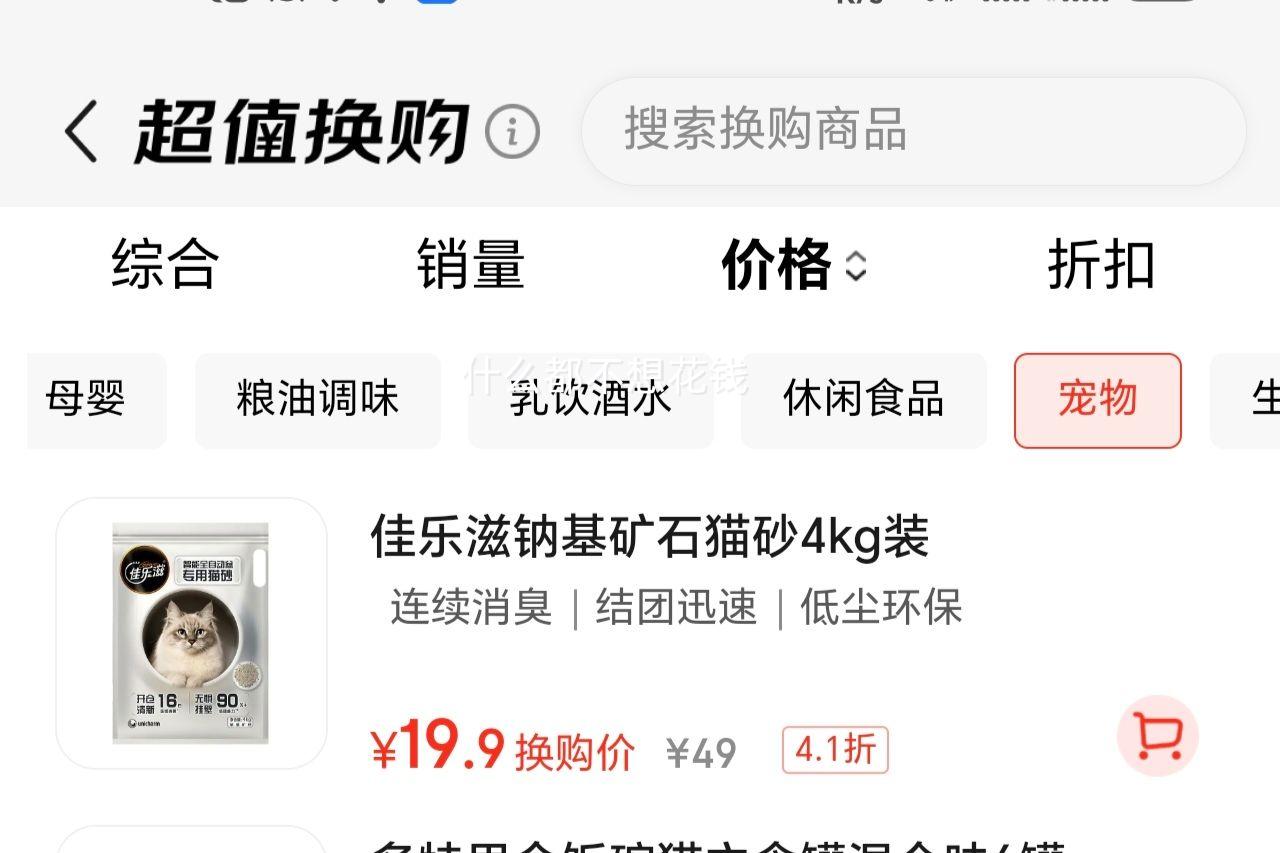Screen dimensions: 1280x853
Task: Add 佳乐滋猫砂 to cart with cart icon
Action: click(1157, 736)
